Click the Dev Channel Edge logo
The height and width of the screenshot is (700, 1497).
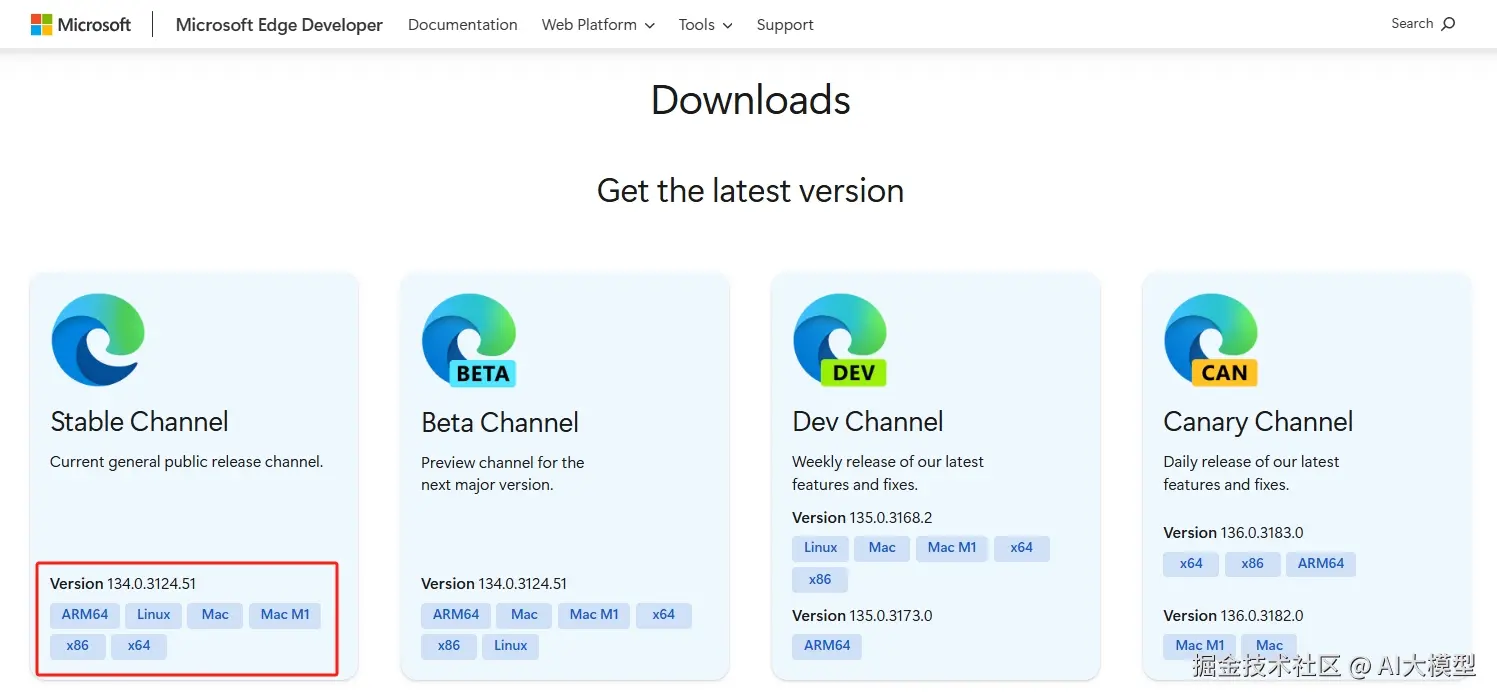[x=840, y=340]
